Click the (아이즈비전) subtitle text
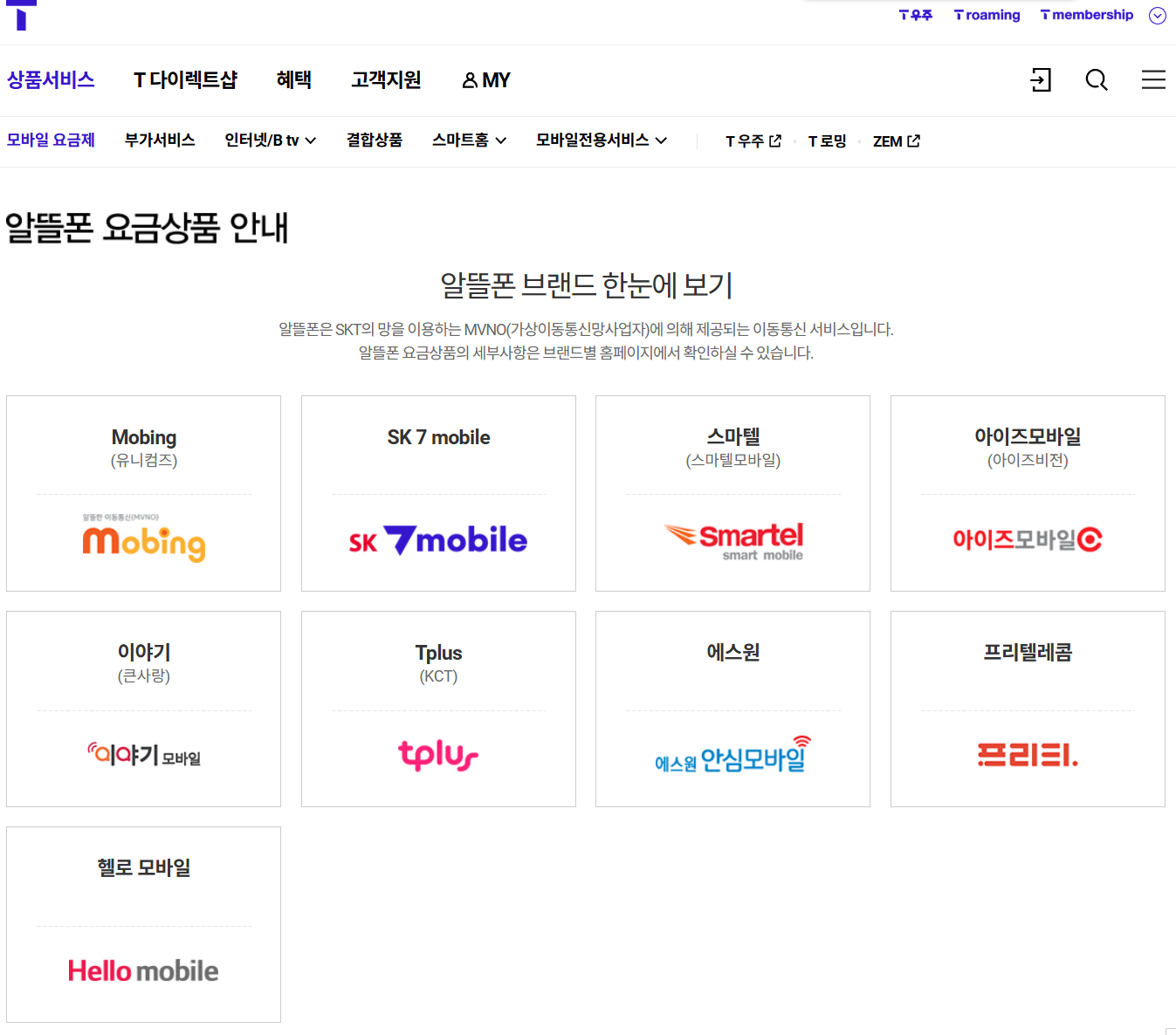The width and height of the screenshot is (1176, 1035). [1028, 461]
